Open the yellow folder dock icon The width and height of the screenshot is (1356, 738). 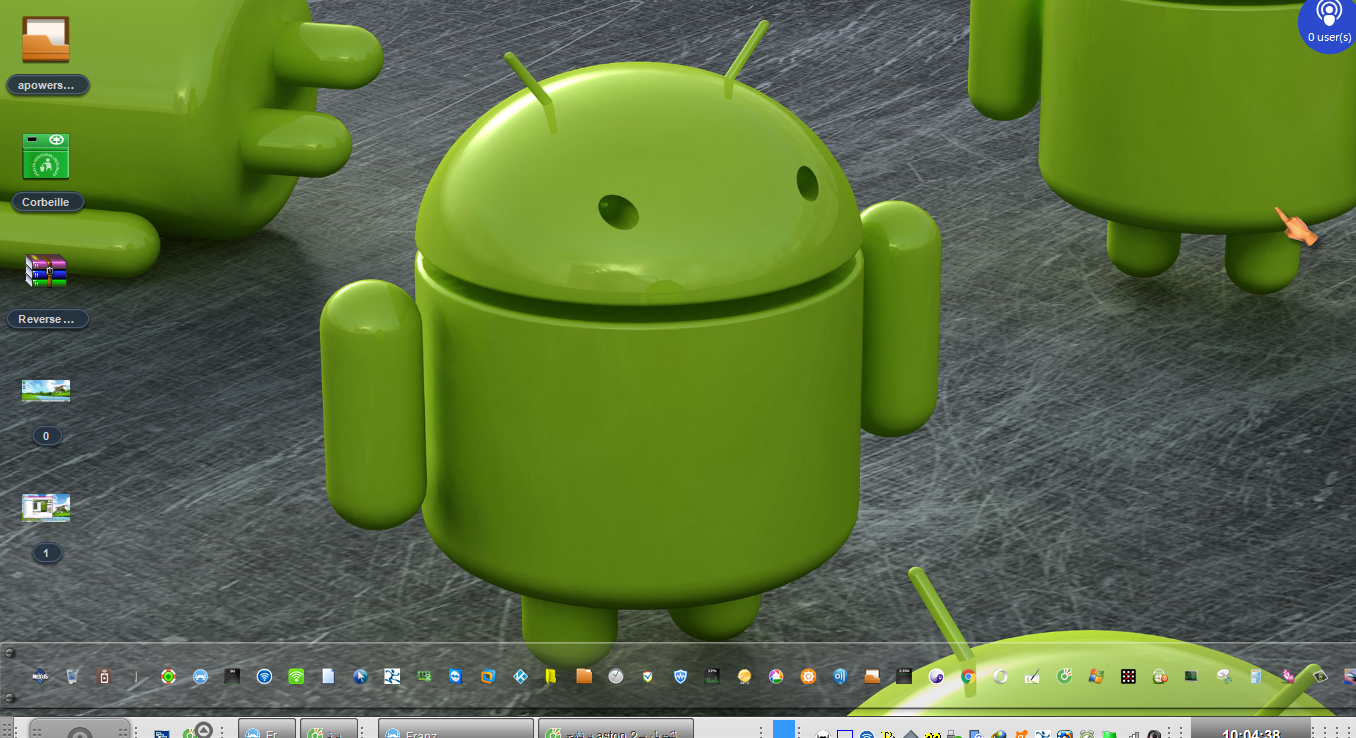pyautogui.click(x=551, y=676)
